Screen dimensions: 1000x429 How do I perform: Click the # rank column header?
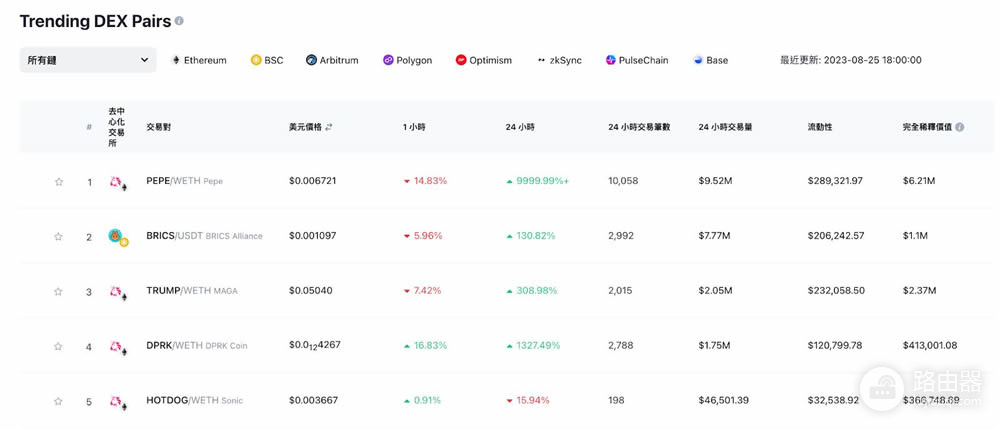(x=89, y=127)
